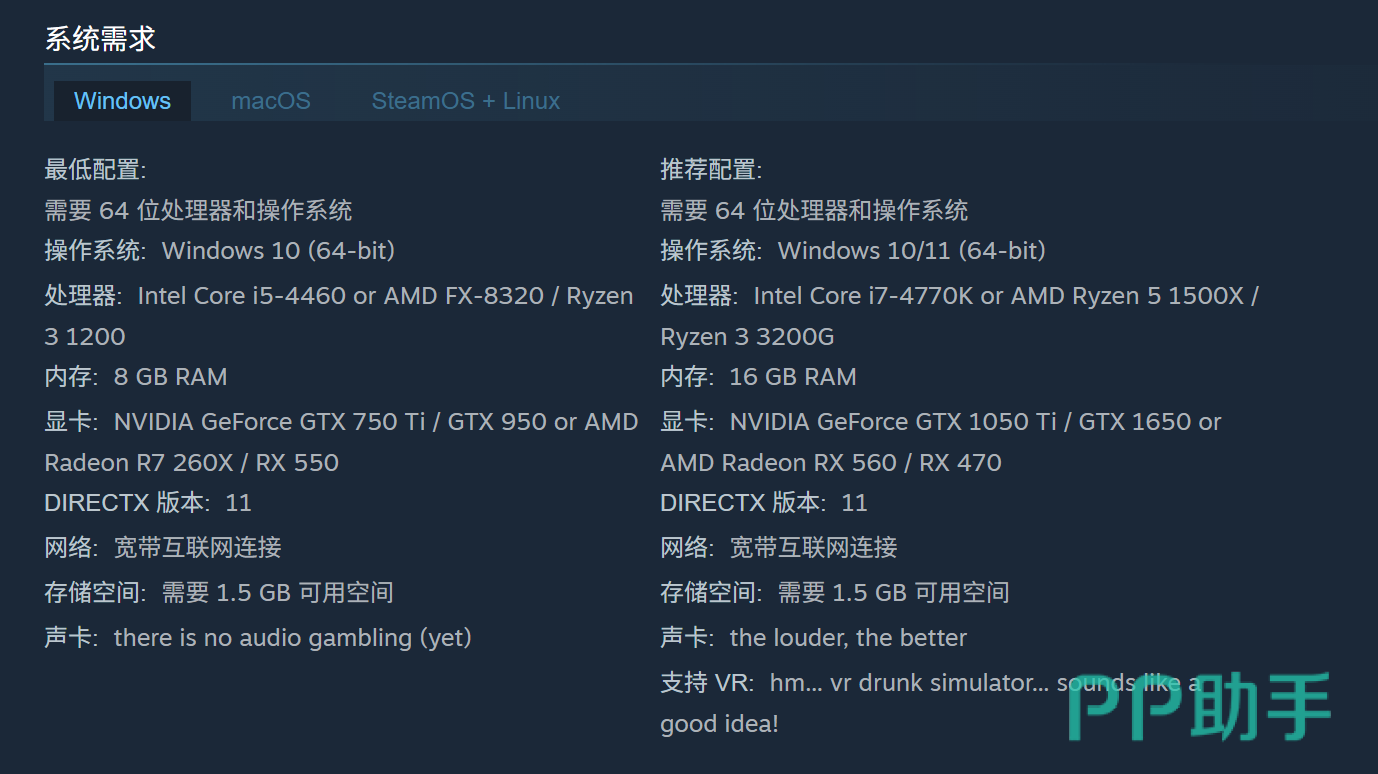Screen dimensions: 1378x774
Task: Click "网络: 宽带互联网连接" under 最低配置
Action: click(x=163, y=548)
